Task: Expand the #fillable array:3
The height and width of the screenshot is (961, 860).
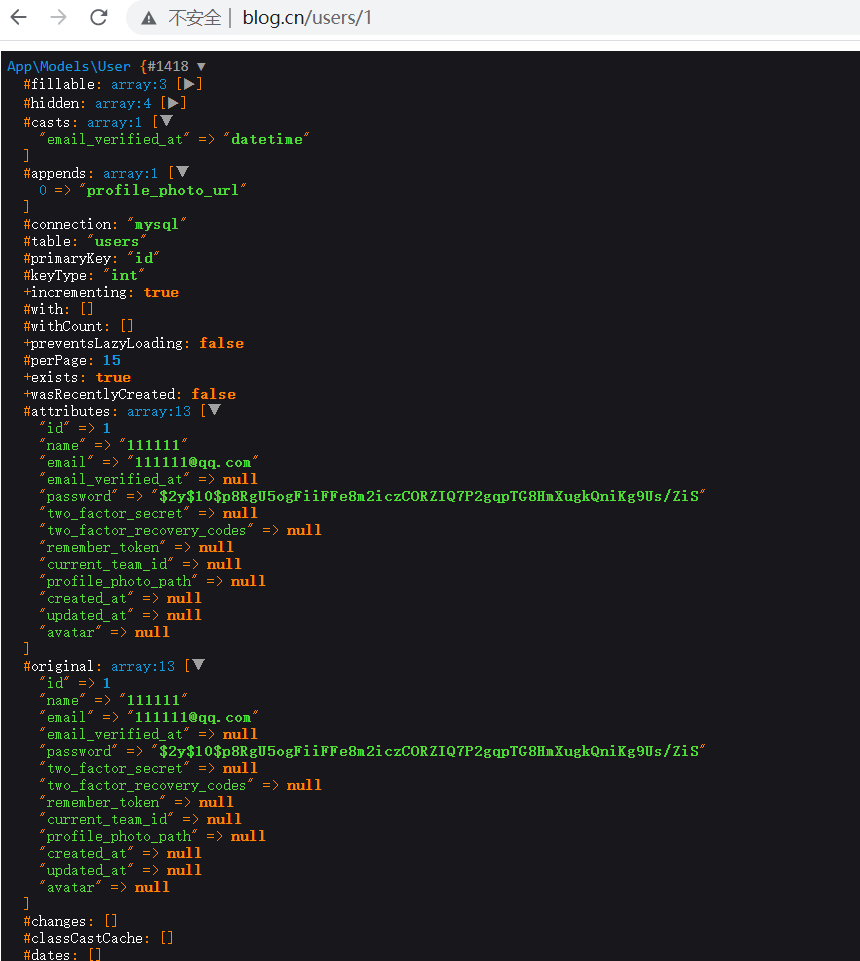Action: (189, 84)
